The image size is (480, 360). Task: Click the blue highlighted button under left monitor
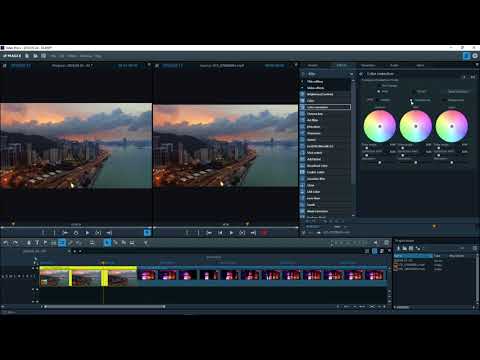coord(147,233)
